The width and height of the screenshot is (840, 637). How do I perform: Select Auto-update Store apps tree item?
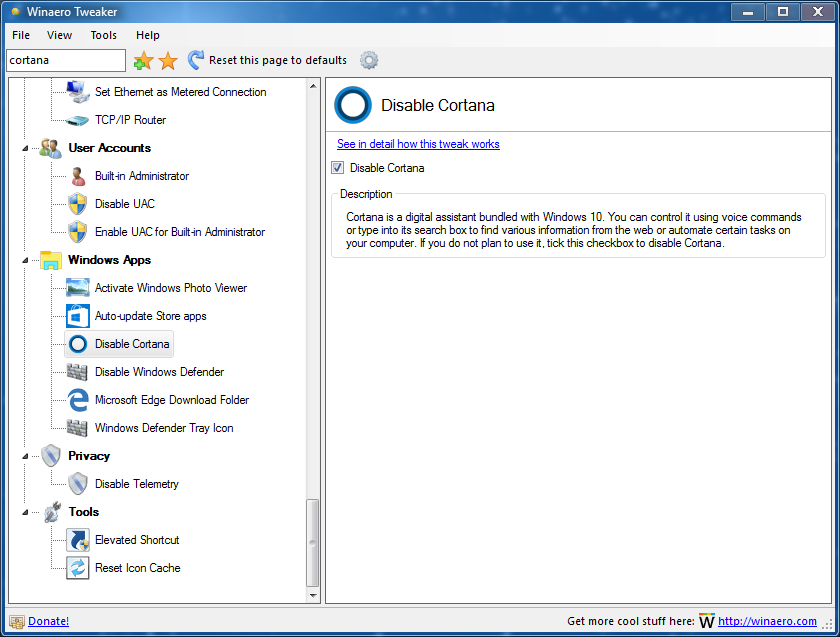151,316
